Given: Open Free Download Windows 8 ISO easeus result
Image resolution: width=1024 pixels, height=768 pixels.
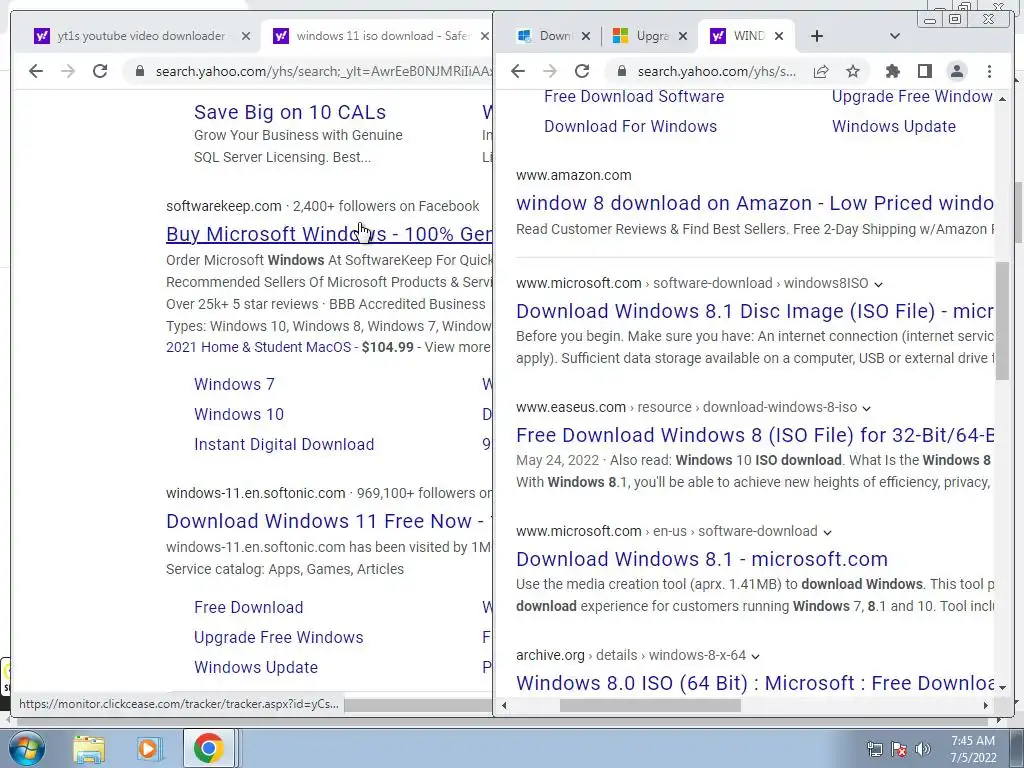Looking at the screenshot, I should tap(754, 435).
